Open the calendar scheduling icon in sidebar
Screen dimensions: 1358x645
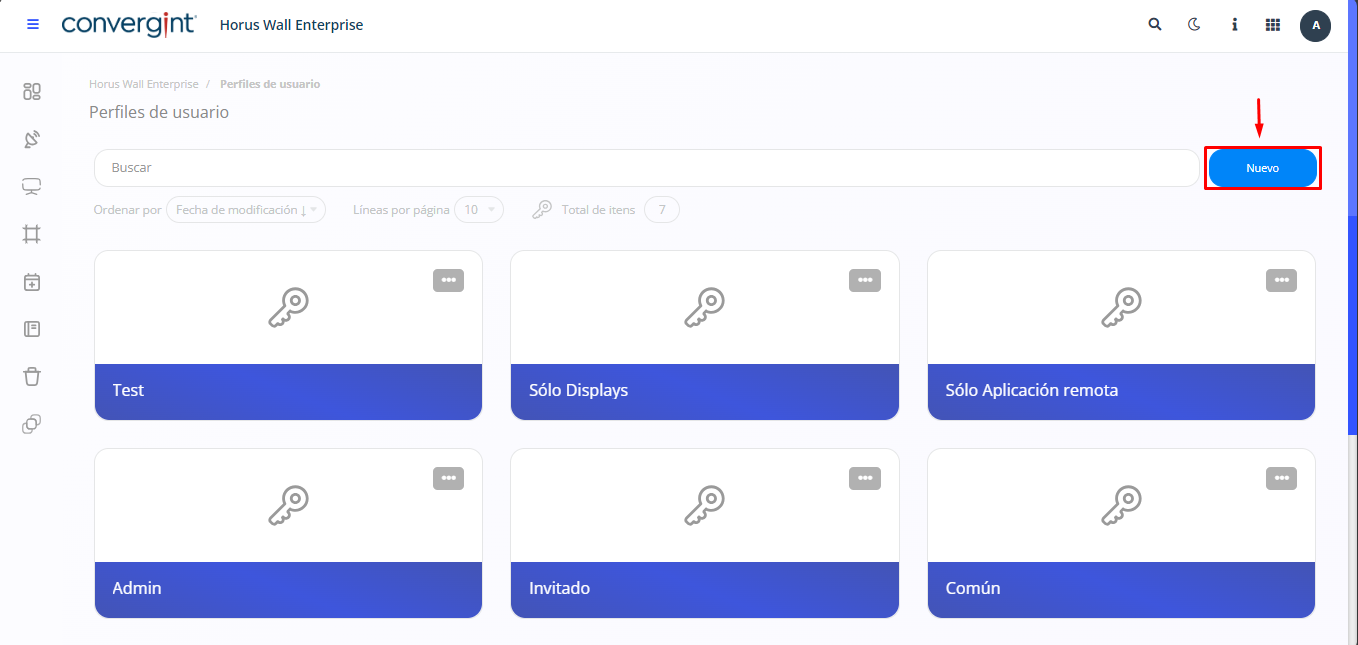click(31, 281)
